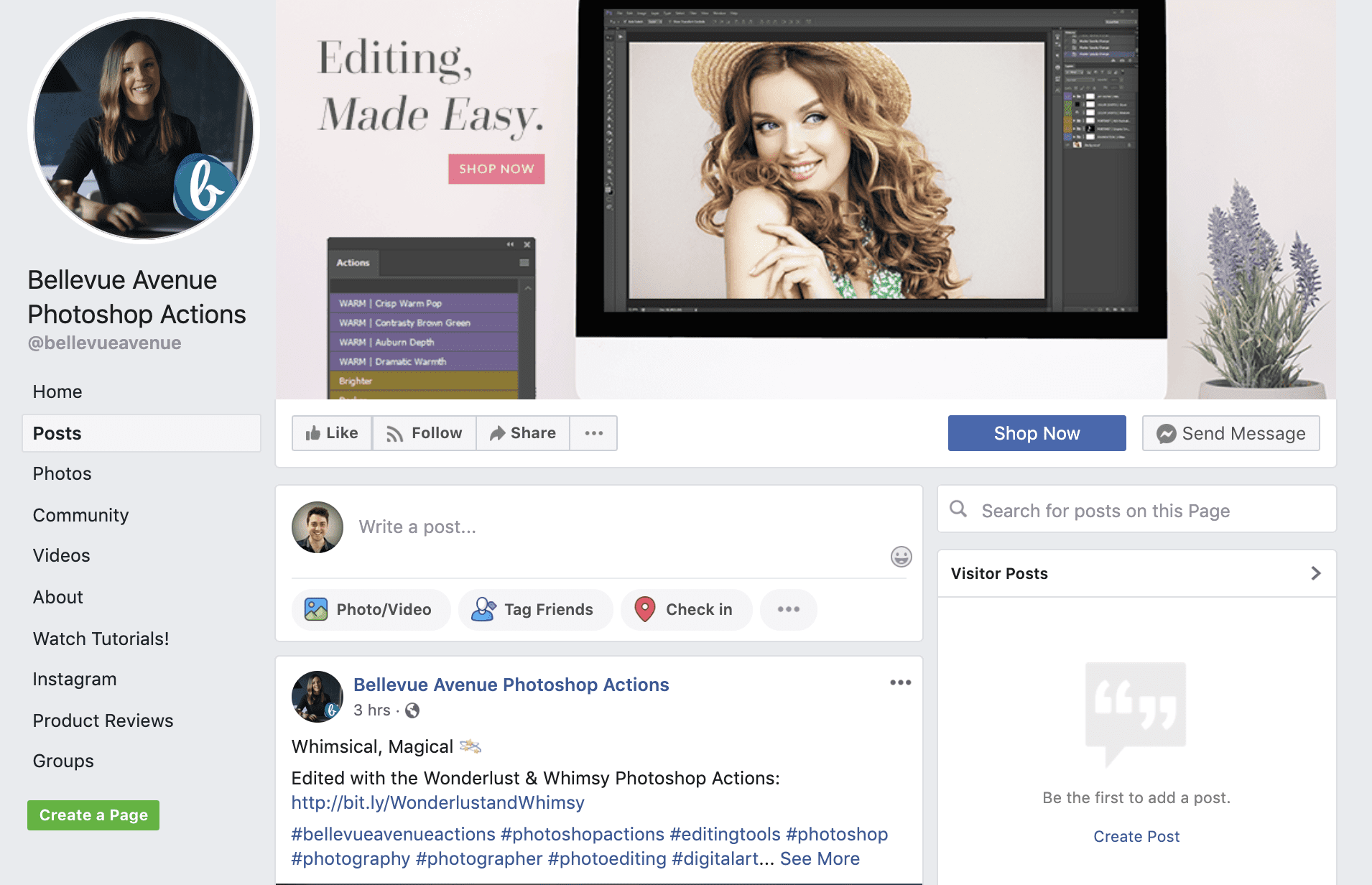Image resolution: width=1372 pixels, height=885 pixels.
Task: Open Bellevue Avenue Photoshop Actions post author link
Action: [511, 685]
